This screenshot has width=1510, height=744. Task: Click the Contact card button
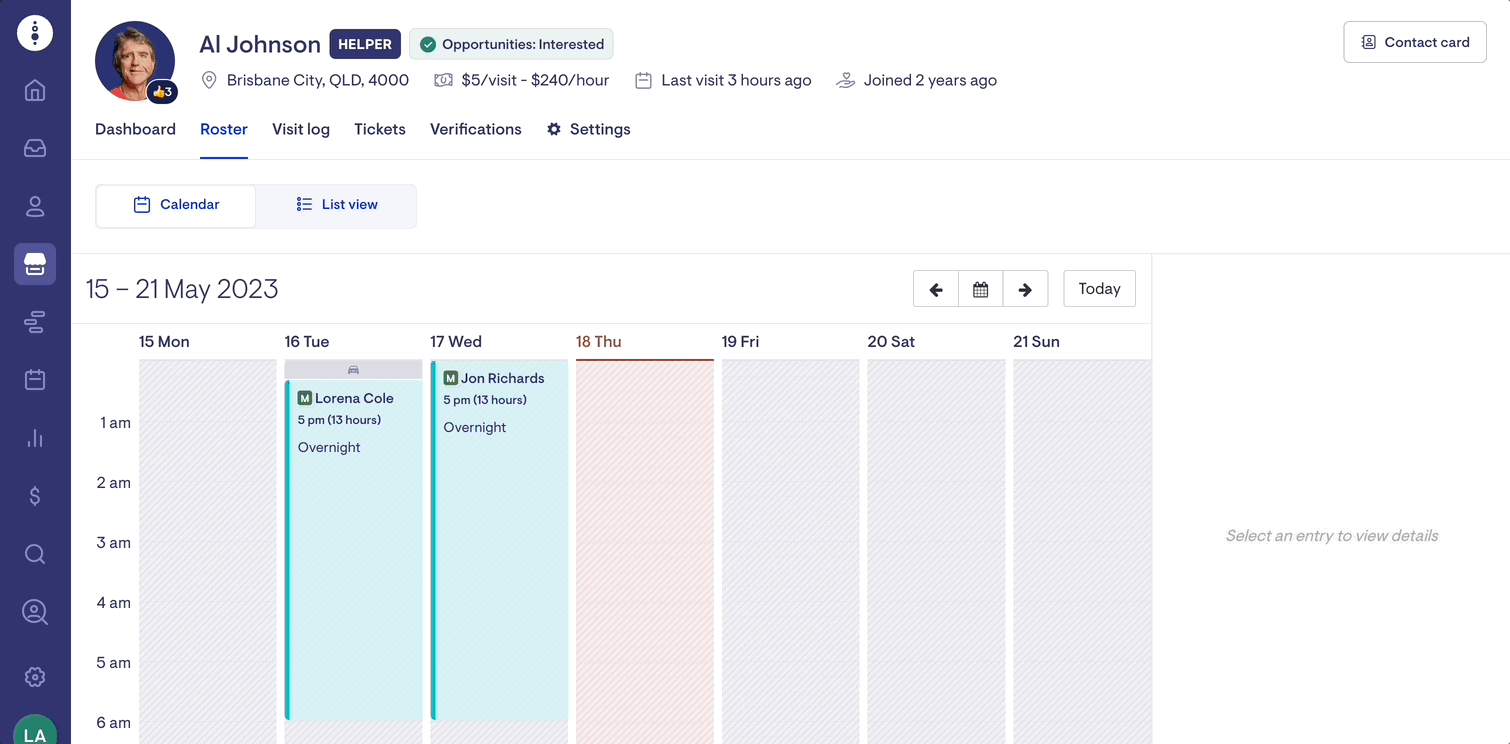coord(1414,42)
